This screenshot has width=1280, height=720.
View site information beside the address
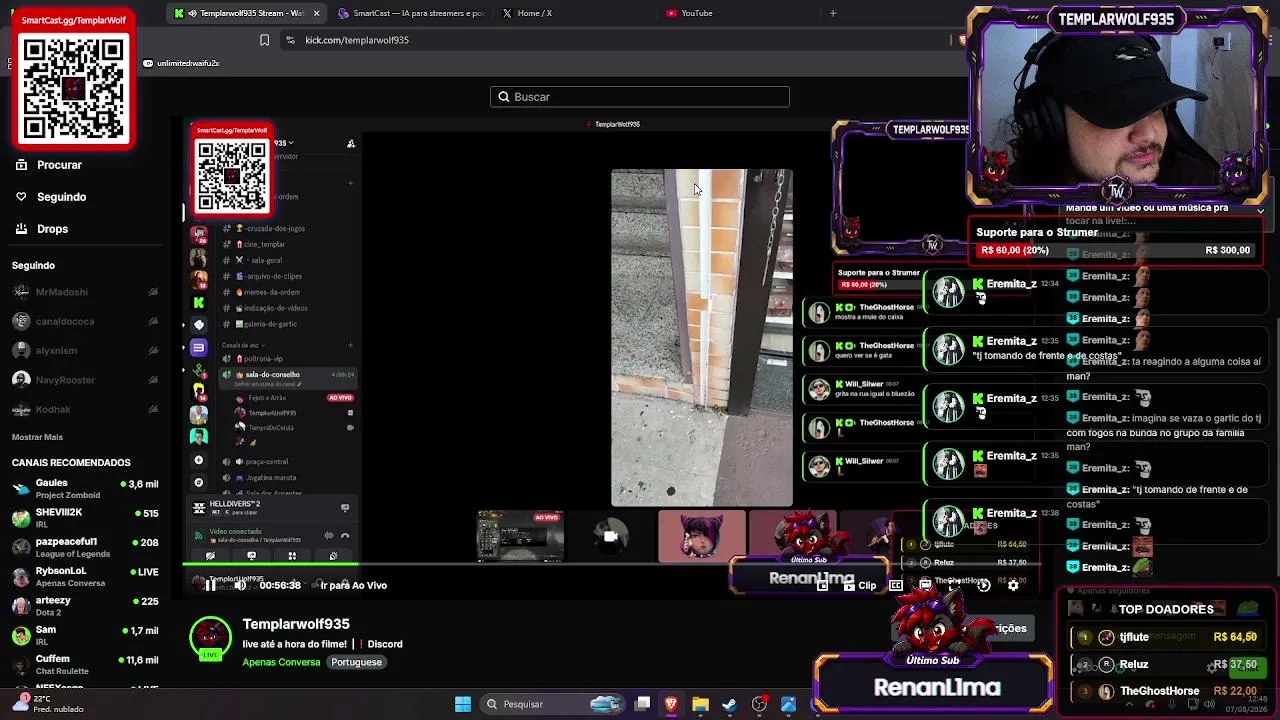pos(290,40)
